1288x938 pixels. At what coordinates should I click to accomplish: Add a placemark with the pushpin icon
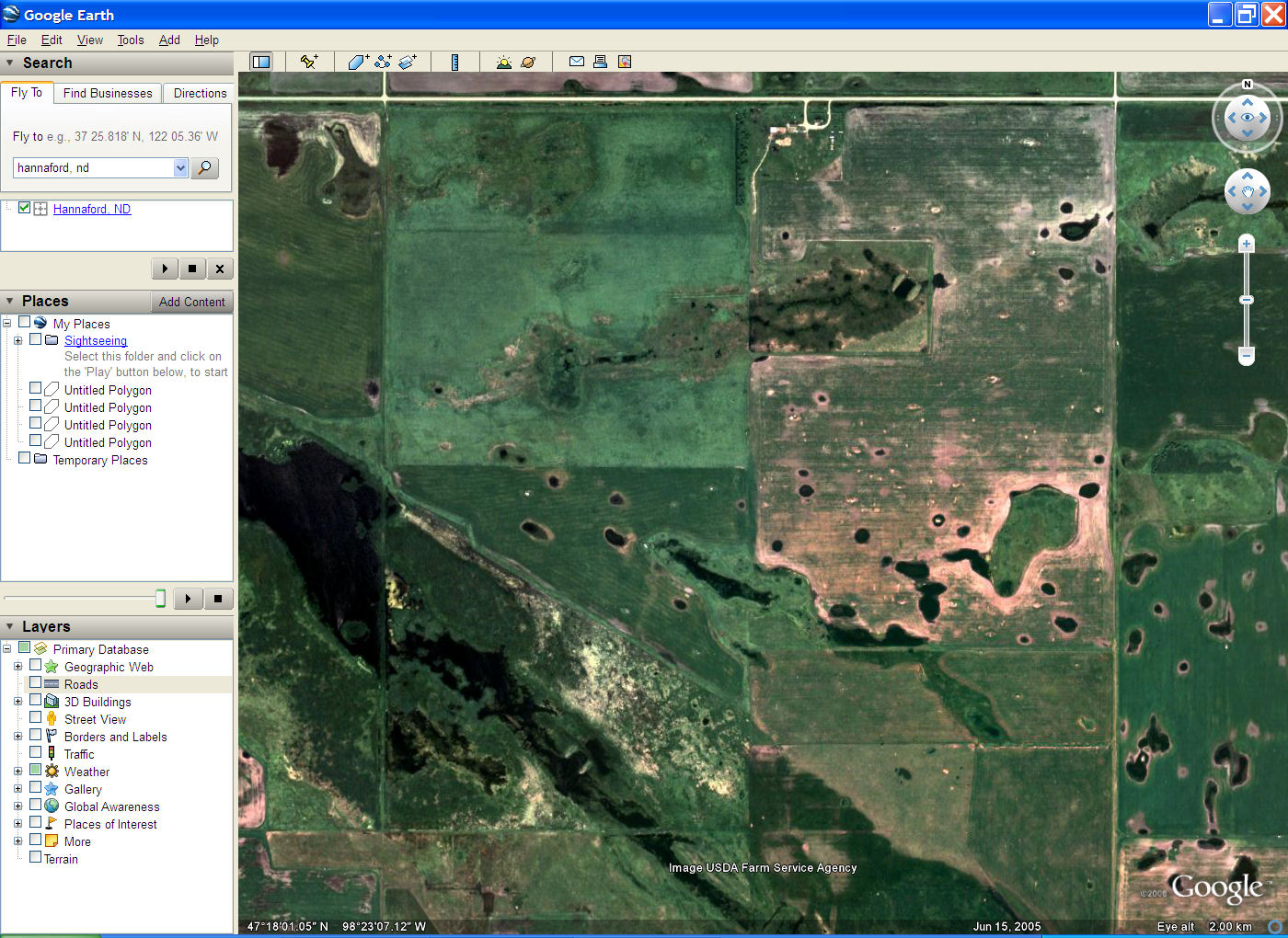[309, 62]
